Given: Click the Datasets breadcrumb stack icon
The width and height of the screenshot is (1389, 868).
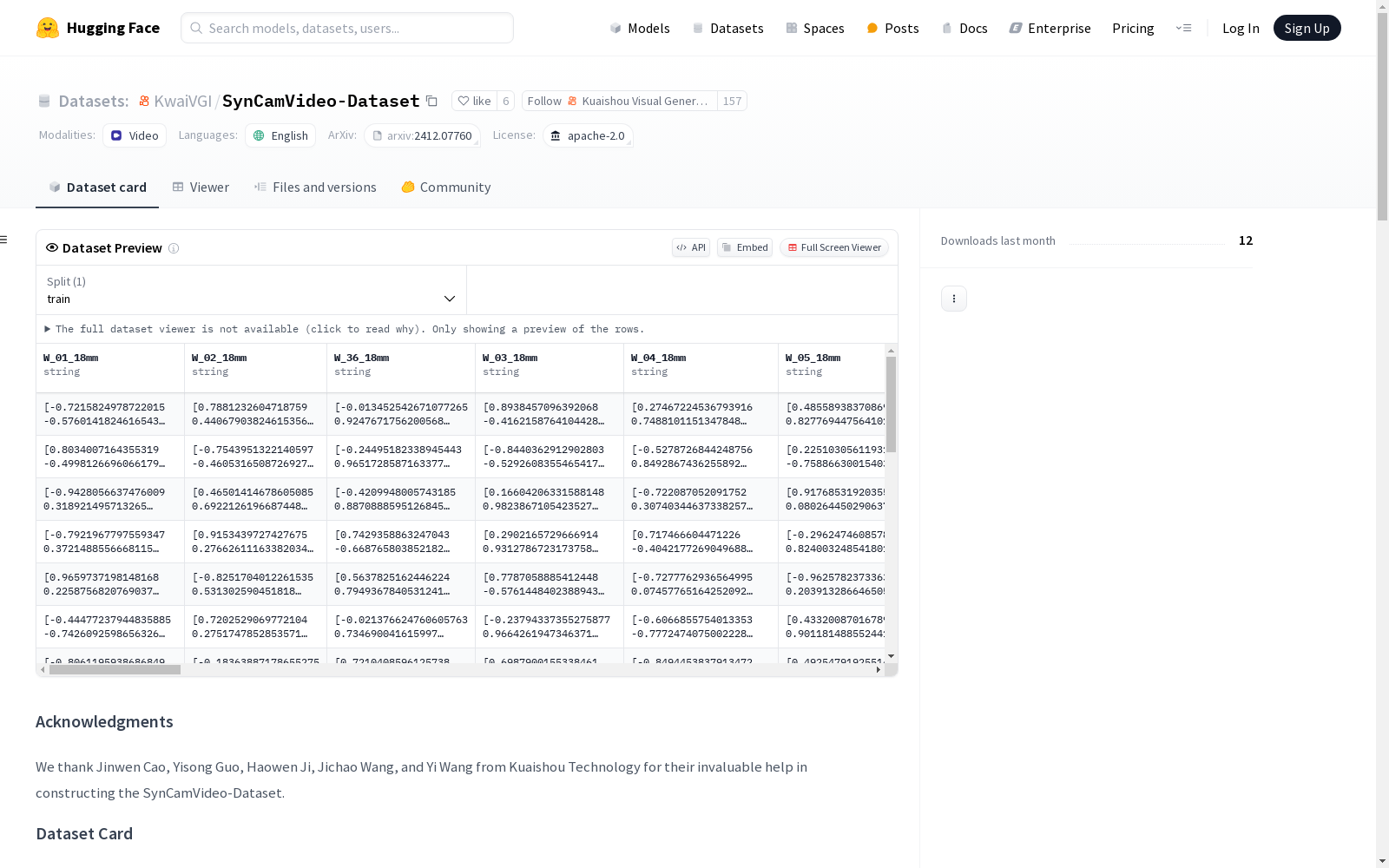Looking at the screenshot, I should point(44,101).
